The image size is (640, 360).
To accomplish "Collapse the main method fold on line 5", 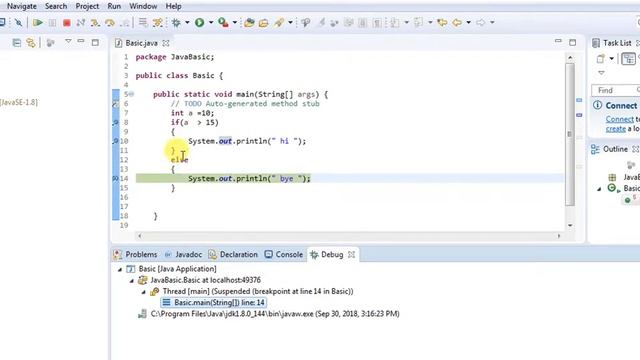I will [x=132, y=94].
